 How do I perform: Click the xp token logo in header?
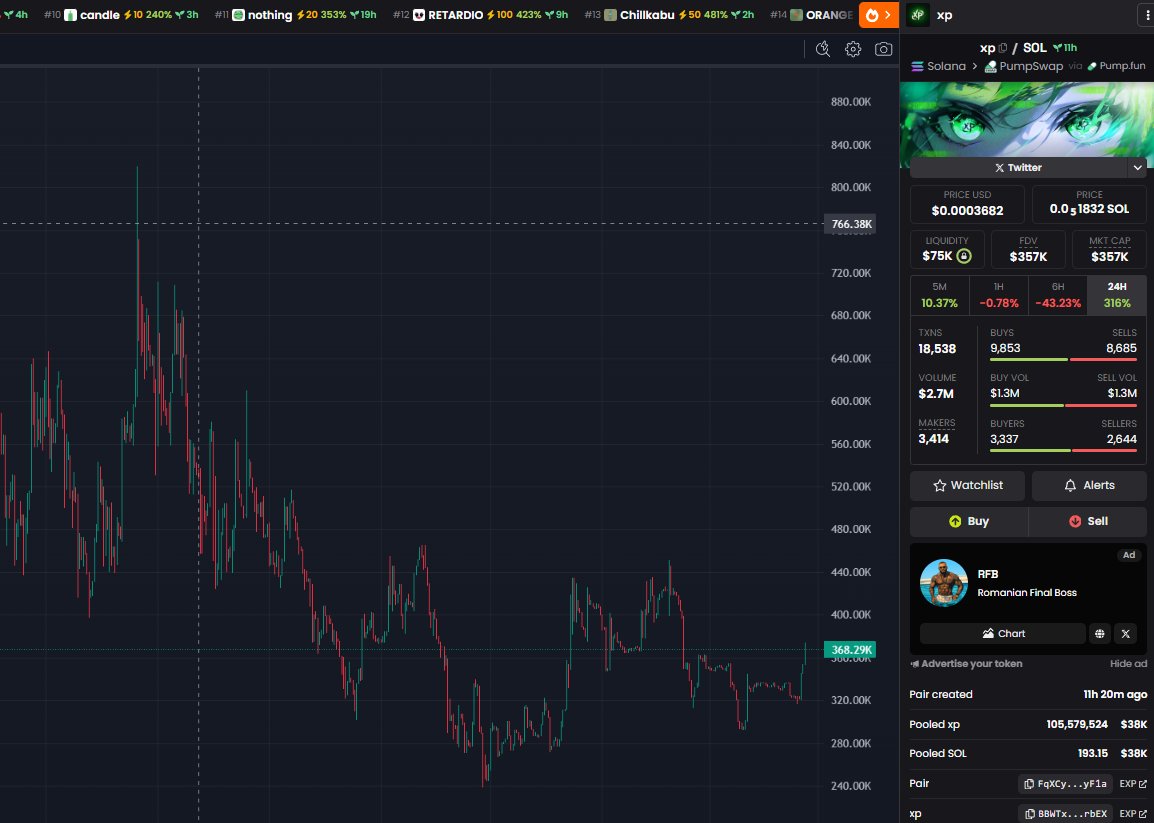[917, 15]
